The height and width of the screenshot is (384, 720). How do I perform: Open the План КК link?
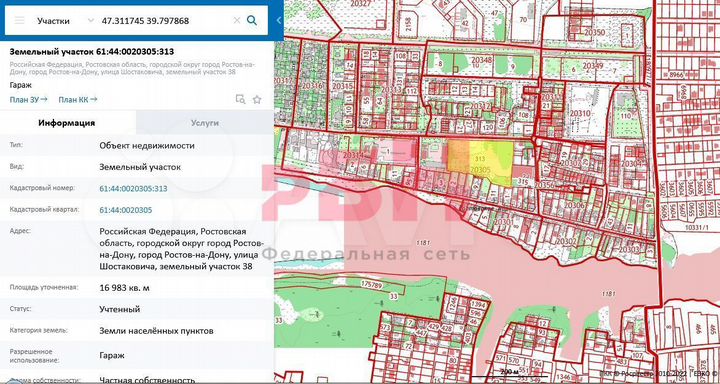pos(78,99)
